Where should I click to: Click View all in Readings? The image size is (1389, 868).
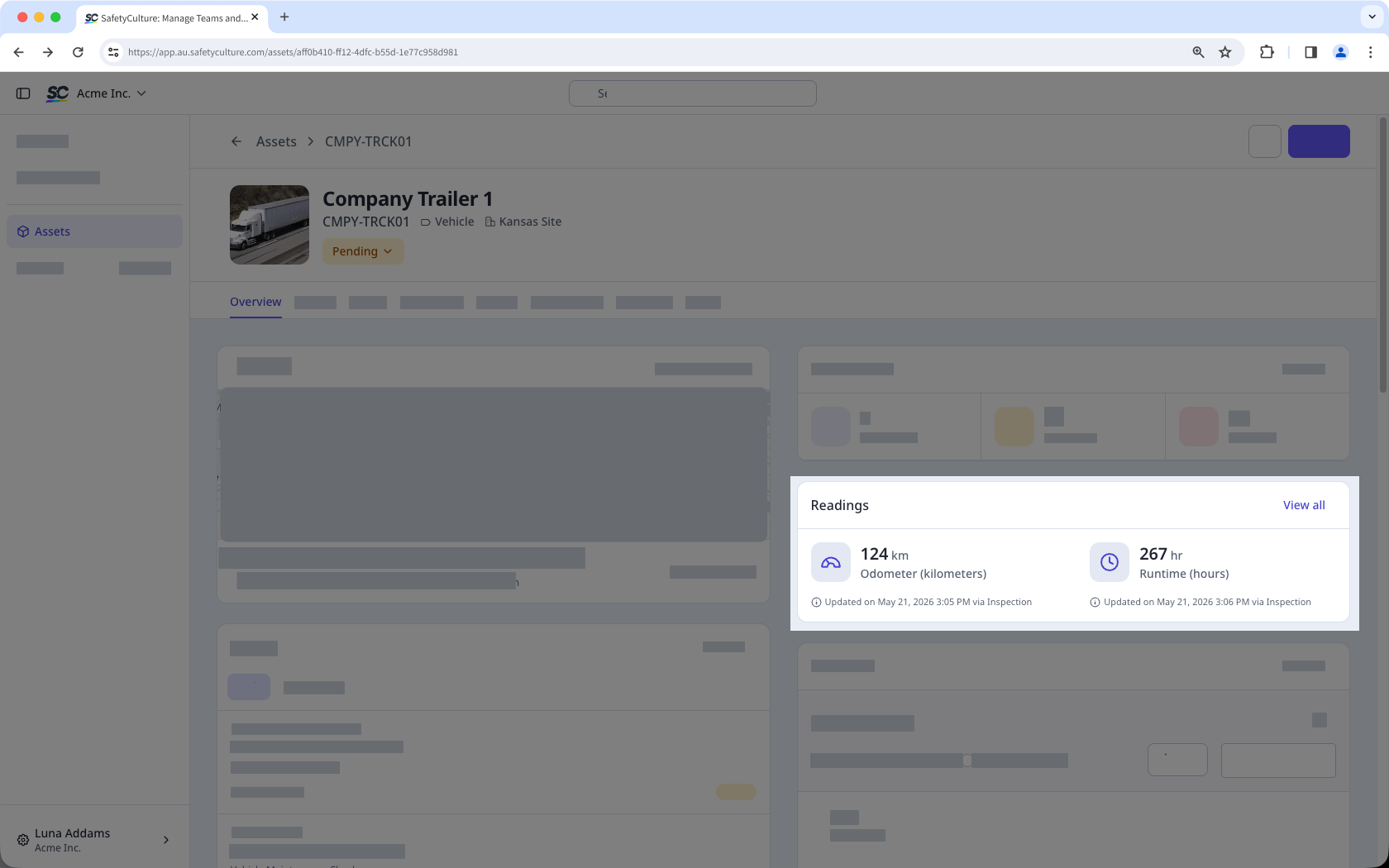pyautogui.click(x=1304, y=505)
